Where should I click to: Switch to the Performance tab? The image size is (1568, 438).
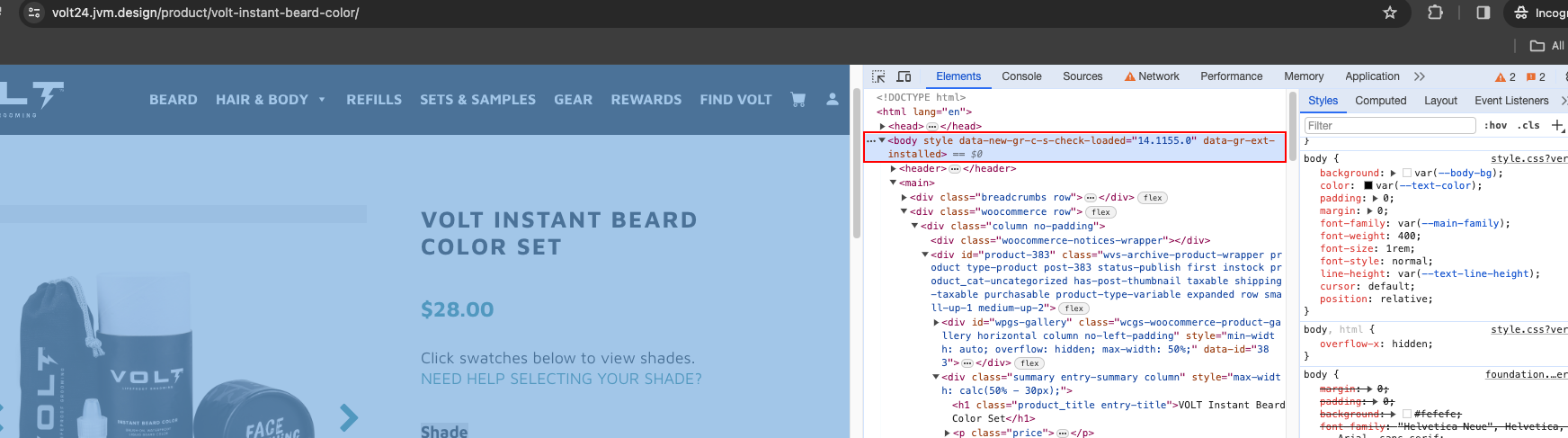[x=1231, y=76]
